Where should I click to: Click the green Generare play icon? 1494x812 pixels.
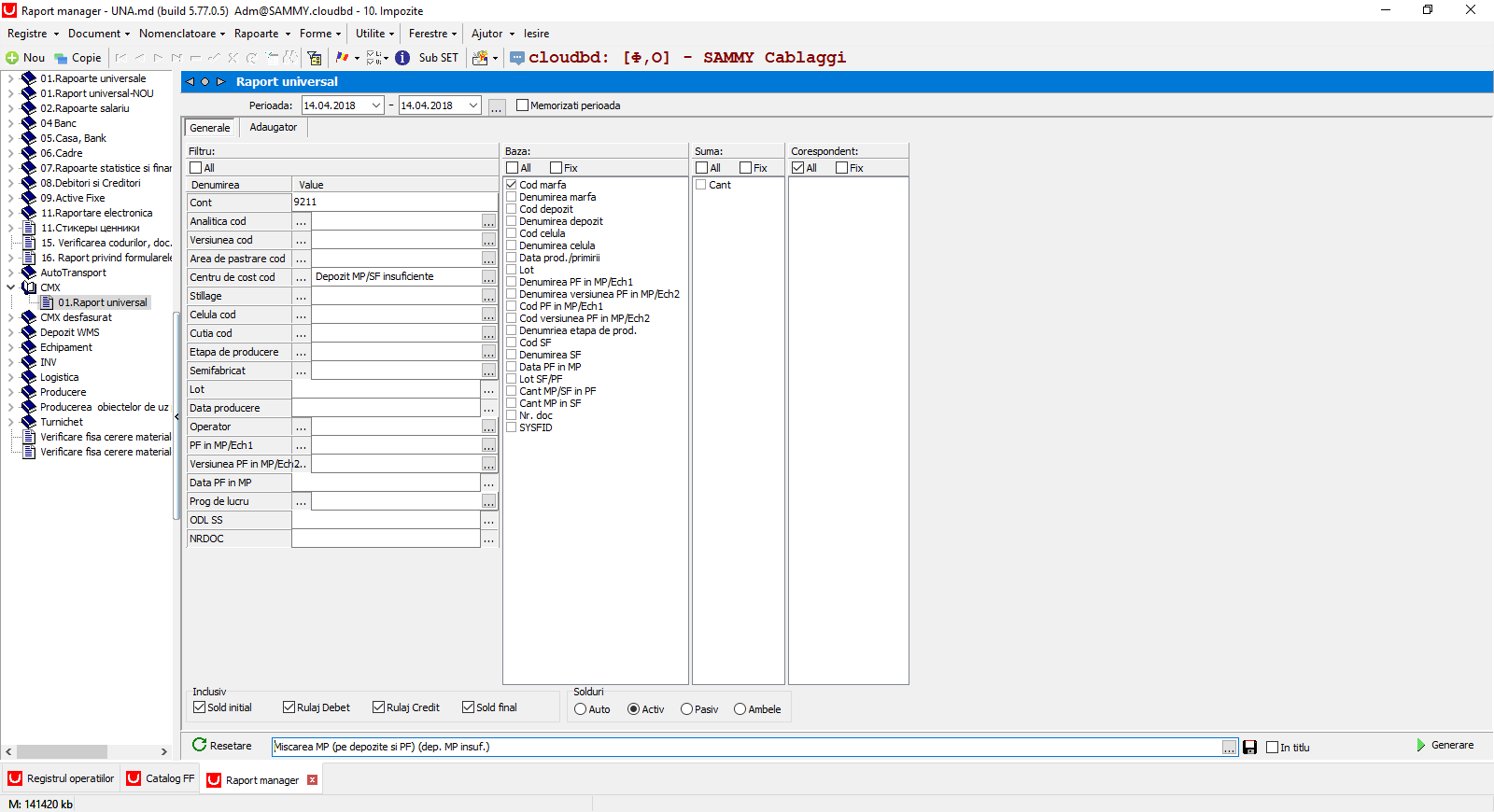click(x=1421, y=746)
